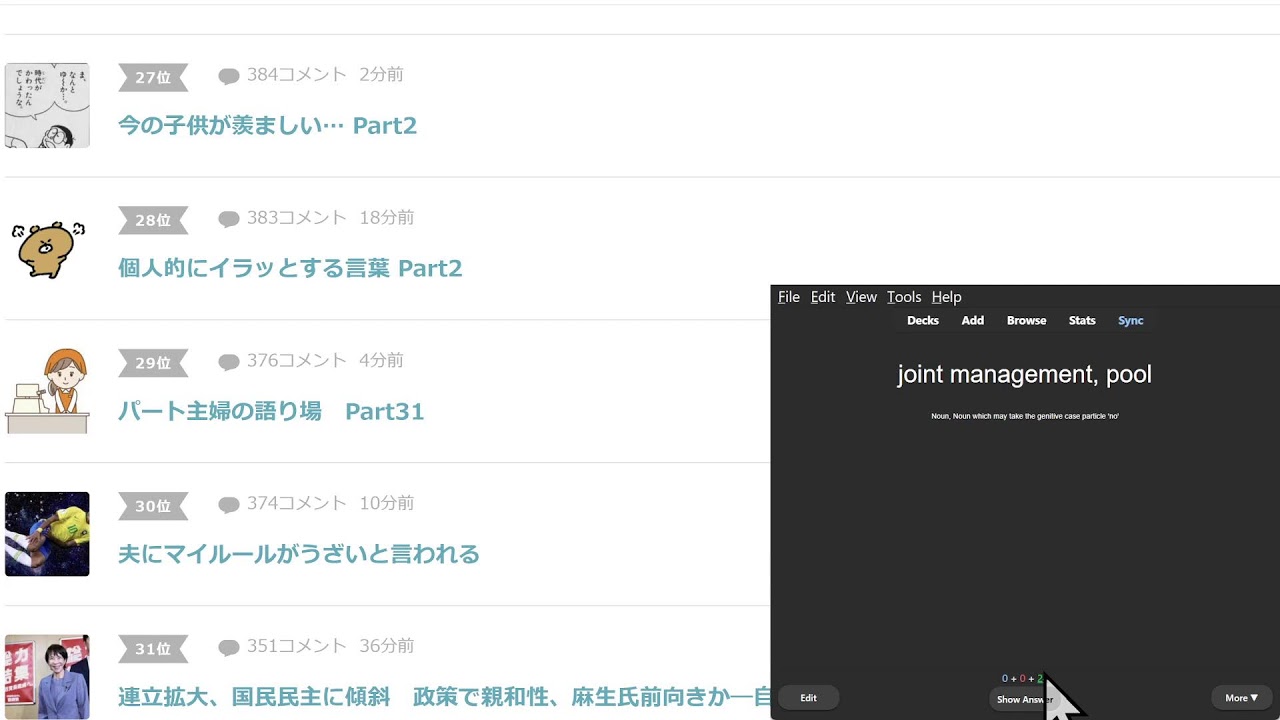Click the soccer player thumbnail for rank 30
Image resolution: width=1280 pixels, height=720 pixels.
point(47,534)
